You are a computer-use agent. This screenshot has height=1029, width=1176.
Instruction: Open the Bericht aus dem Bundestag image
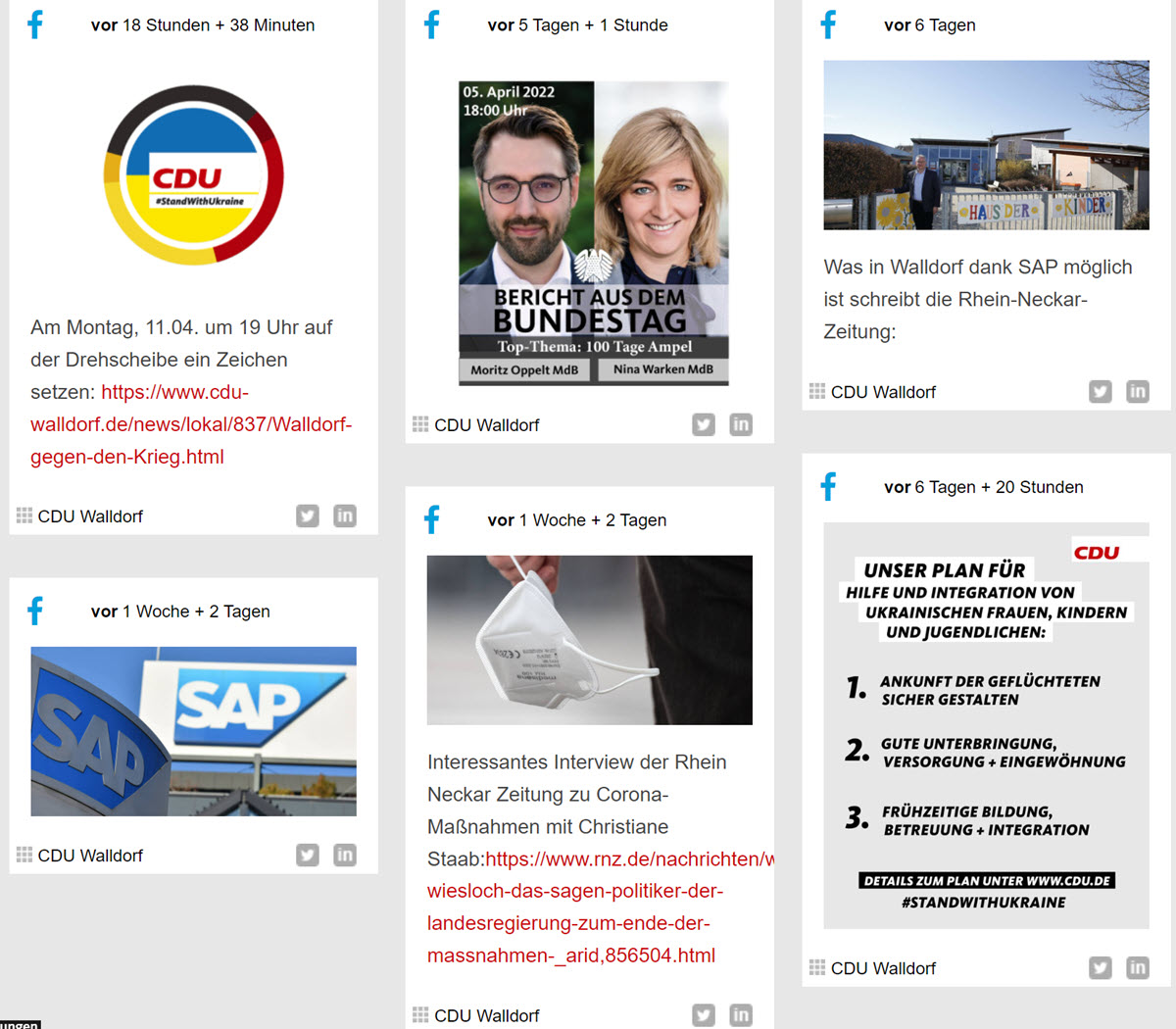pos(594,233)
